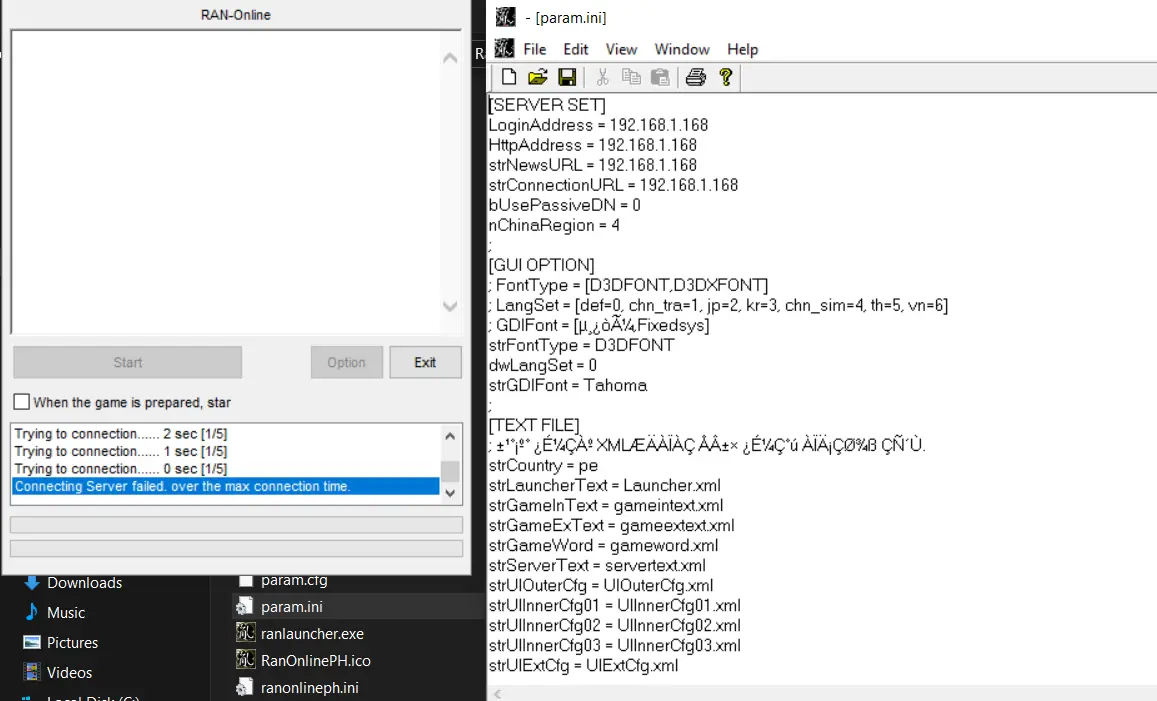This screenshot has width=1157, height=701.
Task: Click the strConnectionURL line in editor
Action: click(613, 185)
